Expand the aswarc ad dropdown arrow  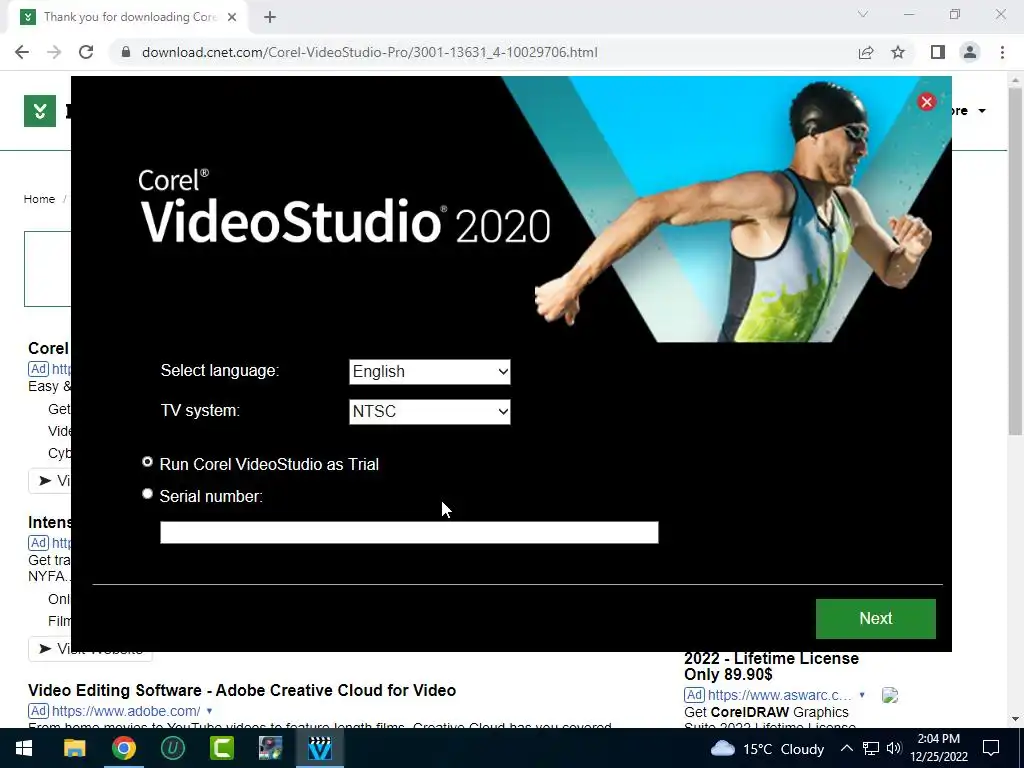(x=862, y=695)
